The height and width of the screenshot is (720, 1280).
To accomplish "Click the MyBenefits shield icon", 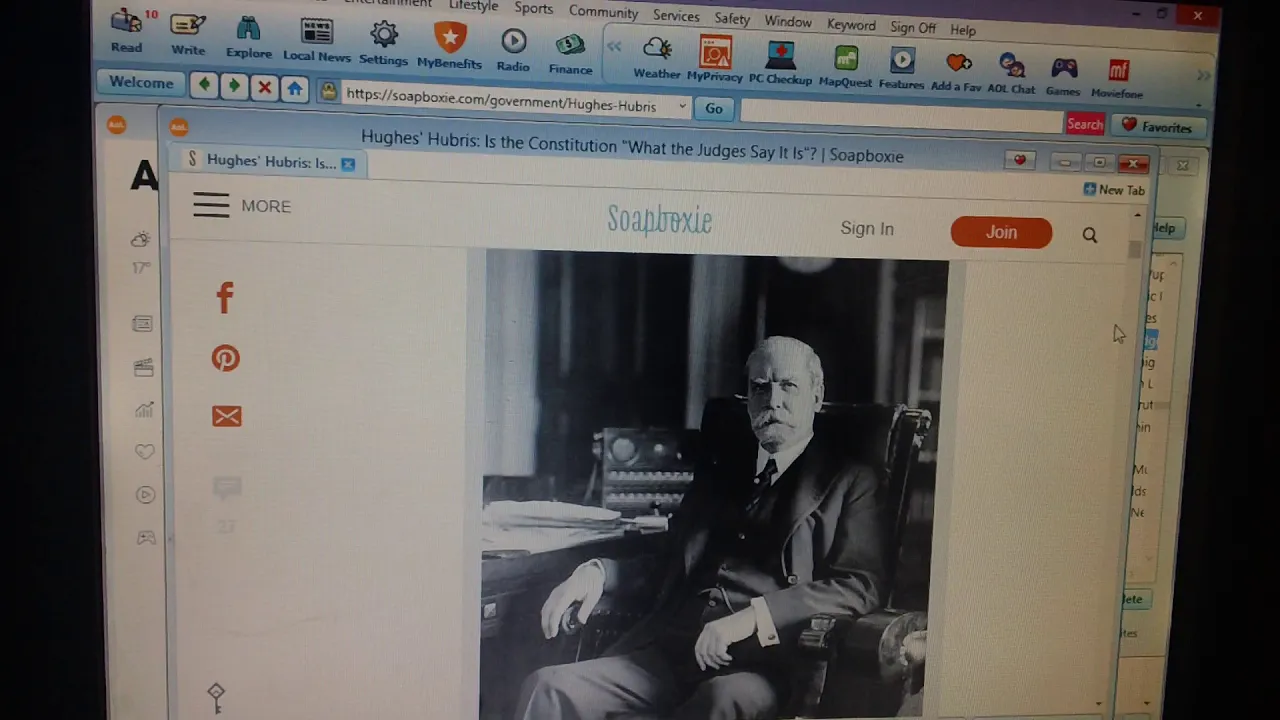I will [449, 45].
